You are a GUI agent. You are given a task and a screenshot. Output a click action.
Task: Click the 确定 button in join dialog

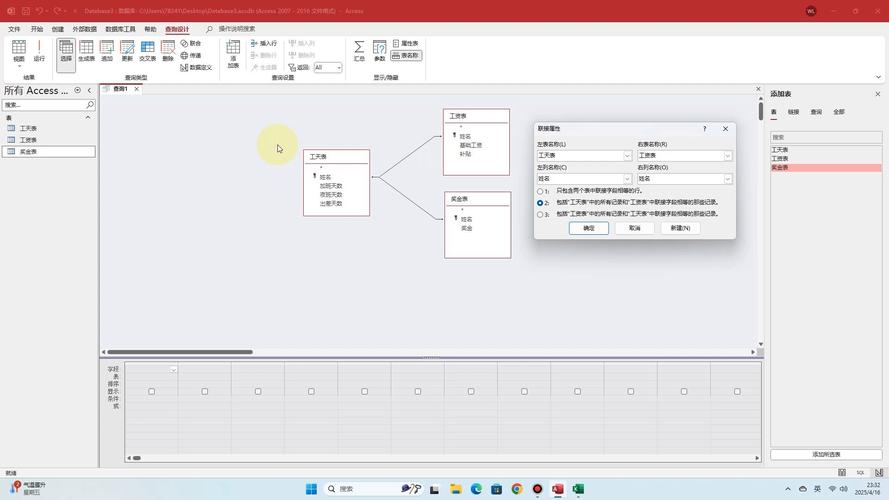(x=589, y=228)
